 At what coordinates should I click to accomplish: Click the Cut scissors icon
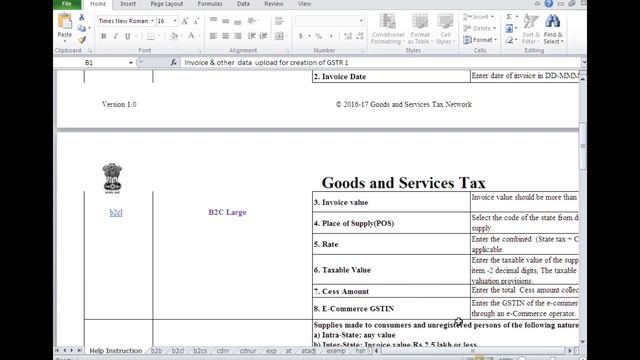pos(81,17)
